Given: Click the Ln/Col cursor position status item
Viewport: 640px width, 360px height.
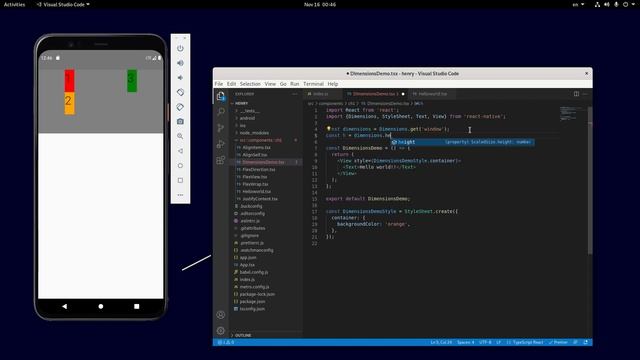Looking at the screenshot, I should [x=441, y=342].
